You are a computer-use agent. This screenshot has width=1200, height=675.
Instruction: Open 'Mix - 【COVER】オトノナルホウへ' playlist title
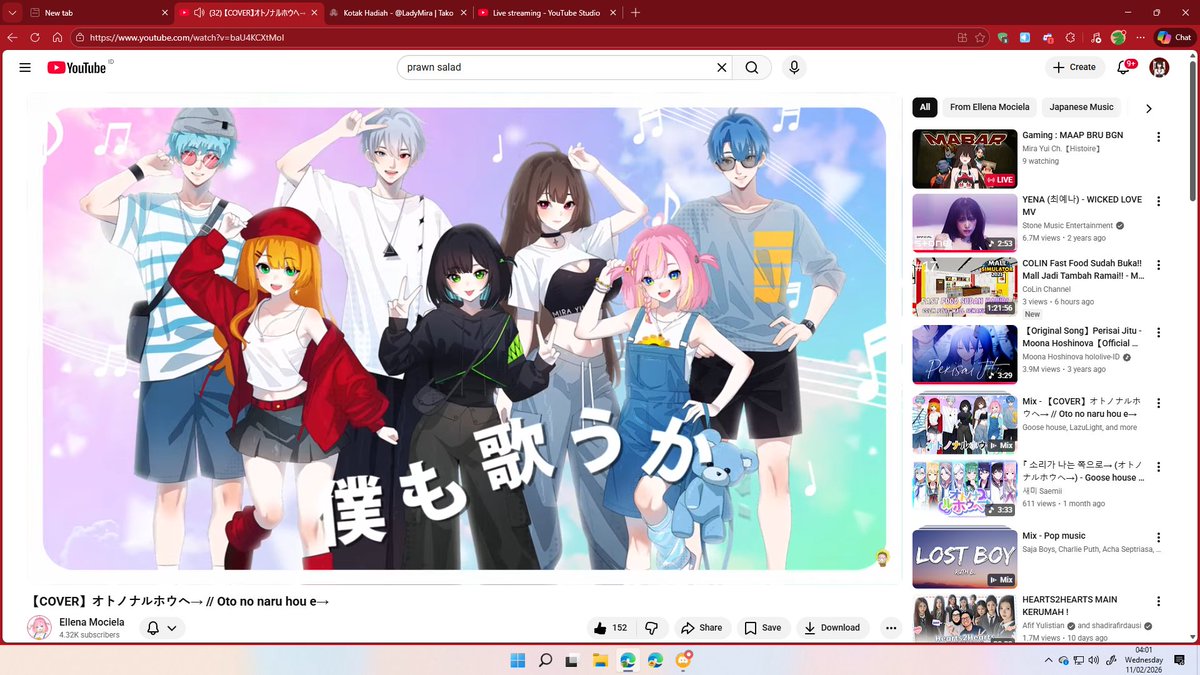(x=1082, y=405)
